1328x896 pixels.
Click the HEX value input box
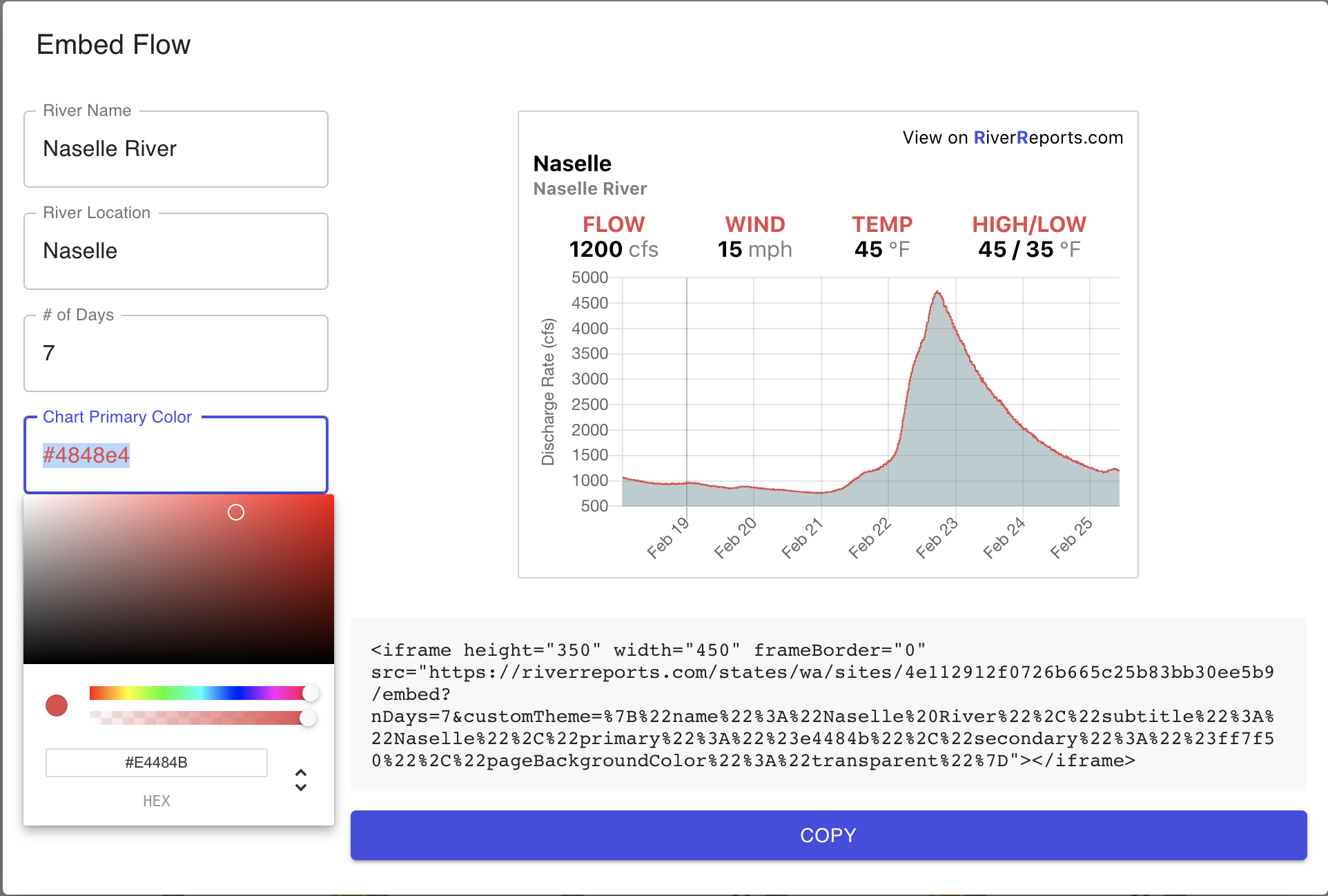pyautogui.click(x=156, y=763)
